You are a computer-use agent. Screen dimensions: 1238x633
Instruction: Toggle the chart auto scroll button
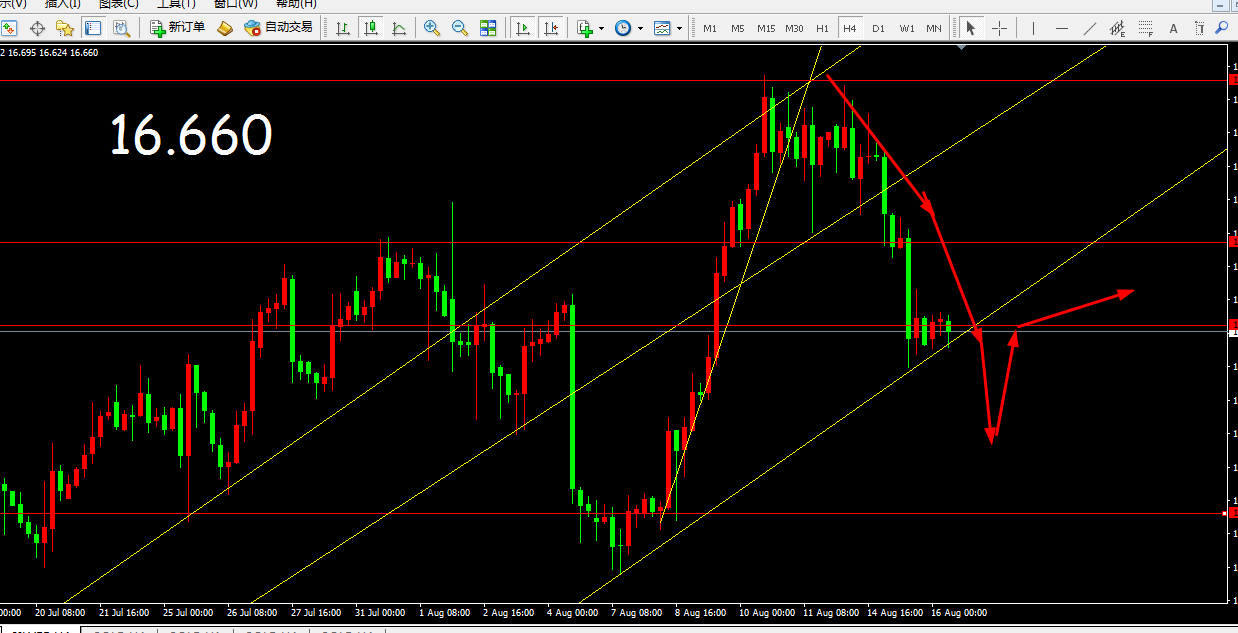click(522, 28)
